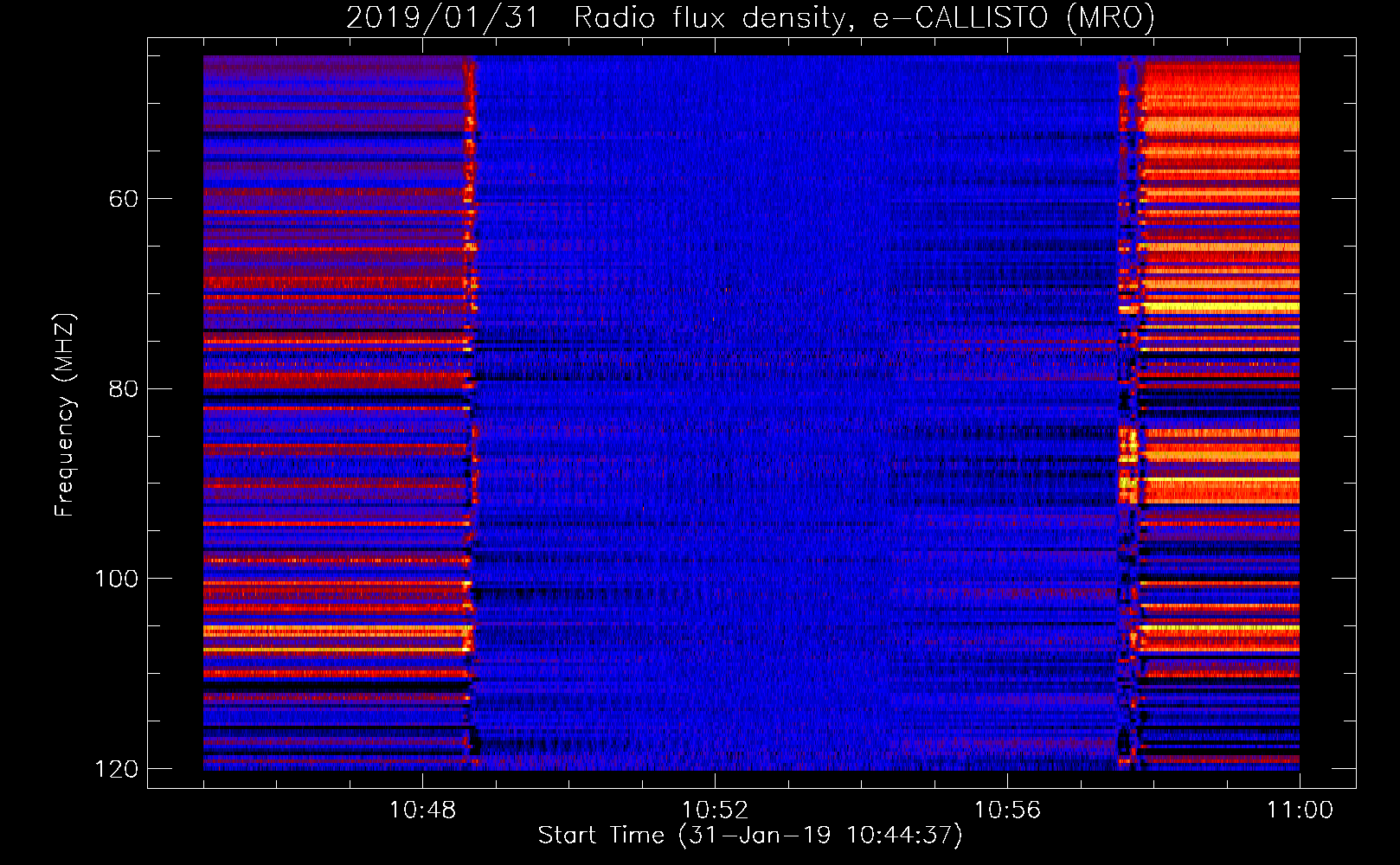Click the date "2019/01/31" in the title
This screenshot has width=1400, height=865.
[x=442, y=17]
